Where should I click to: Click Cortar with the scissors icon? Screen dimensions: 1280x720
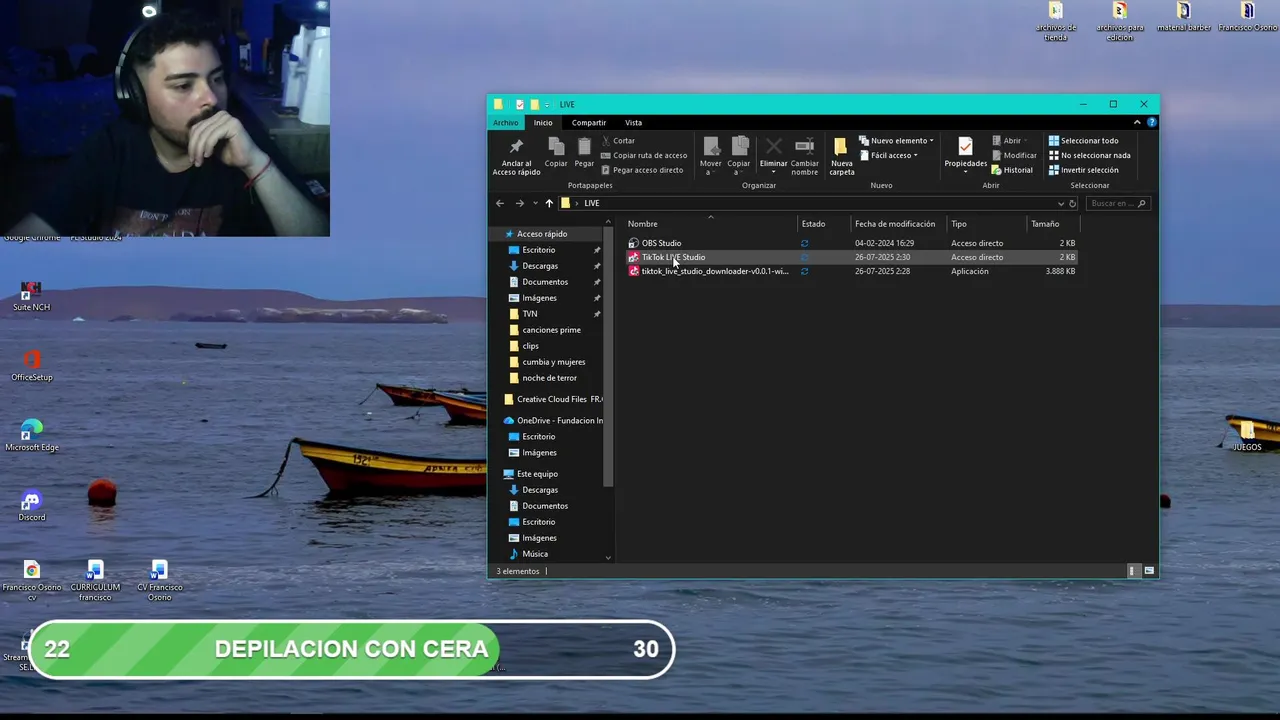coord(618,141)
